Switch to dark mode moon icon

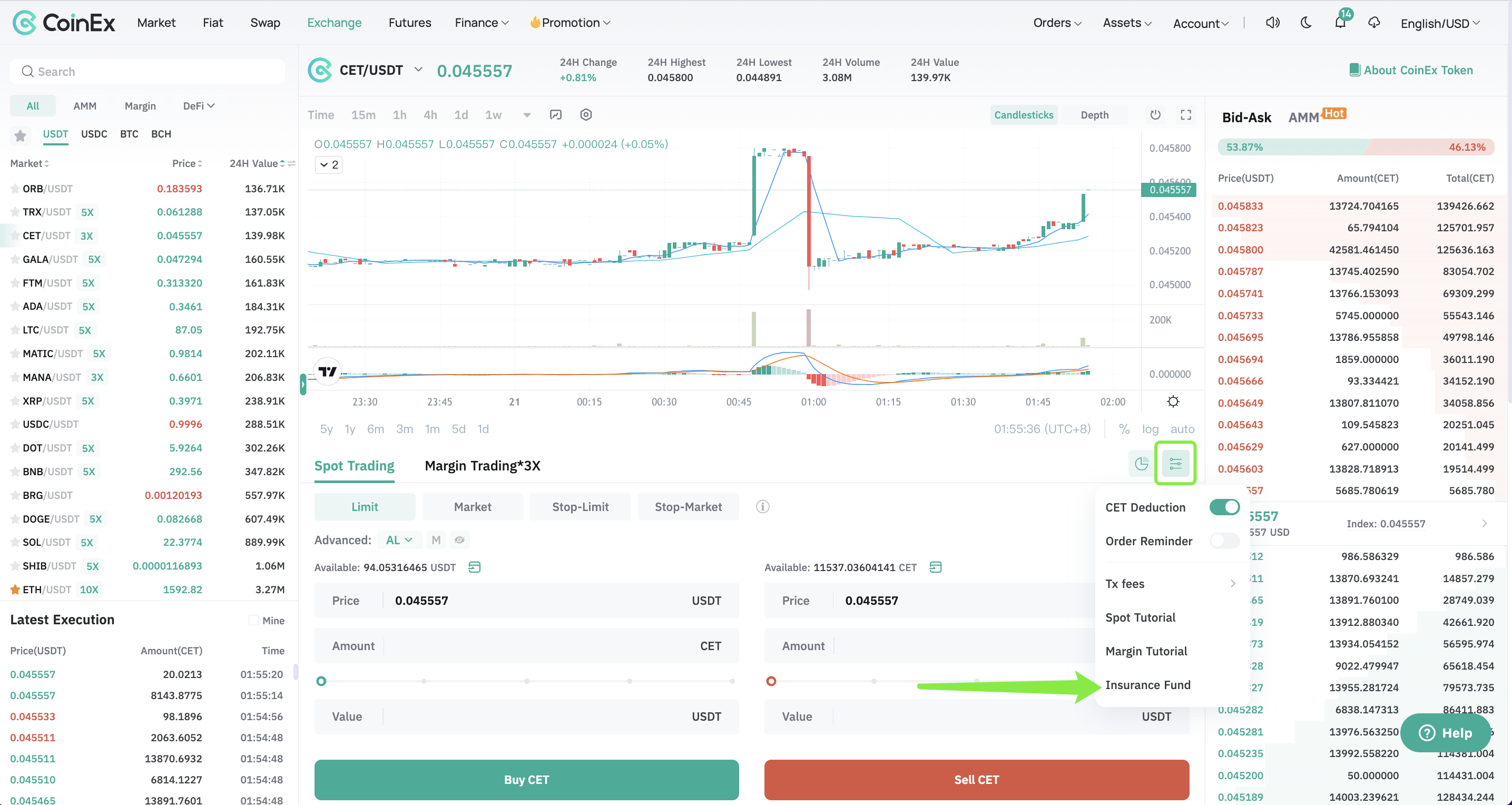pos(1306,23)
